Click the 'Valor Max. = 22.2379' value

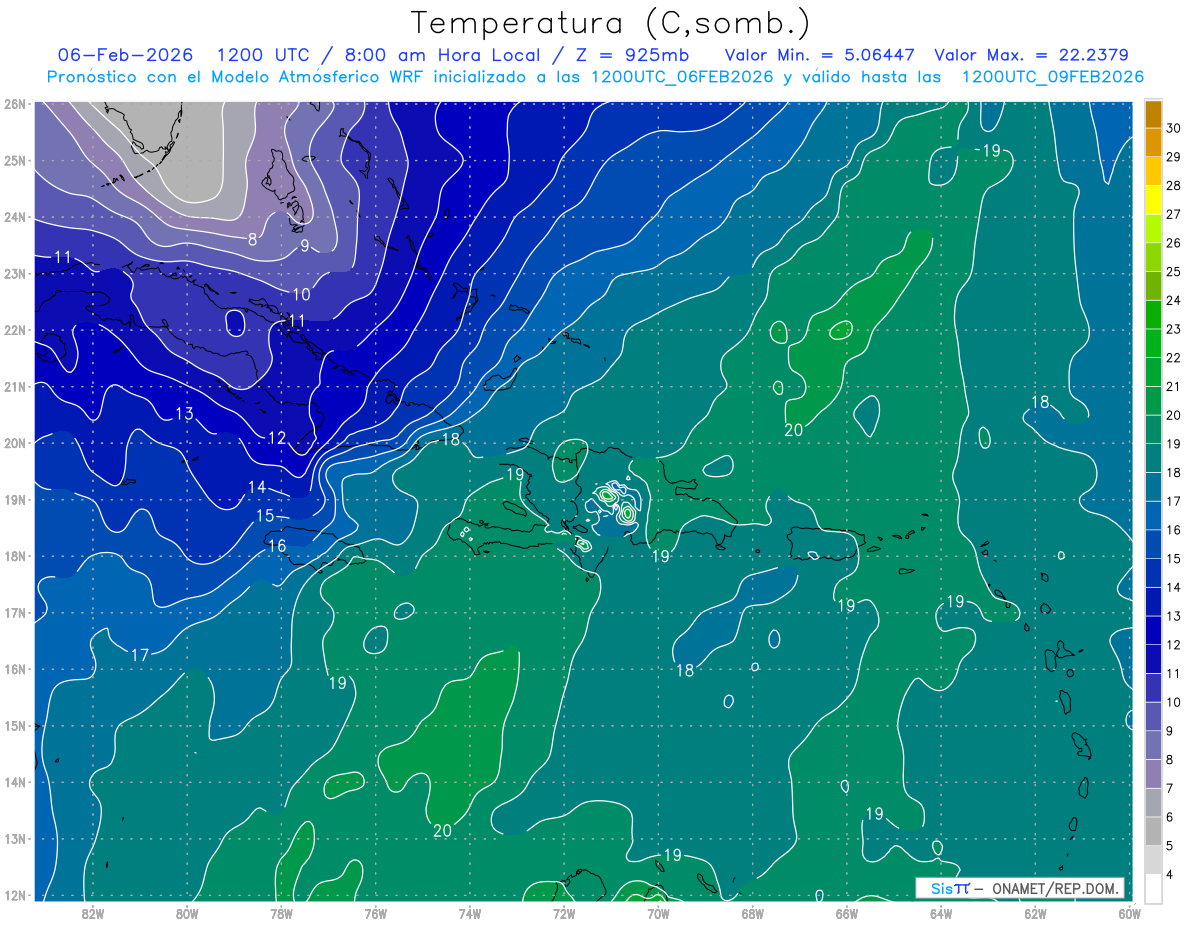point(1032,55)
